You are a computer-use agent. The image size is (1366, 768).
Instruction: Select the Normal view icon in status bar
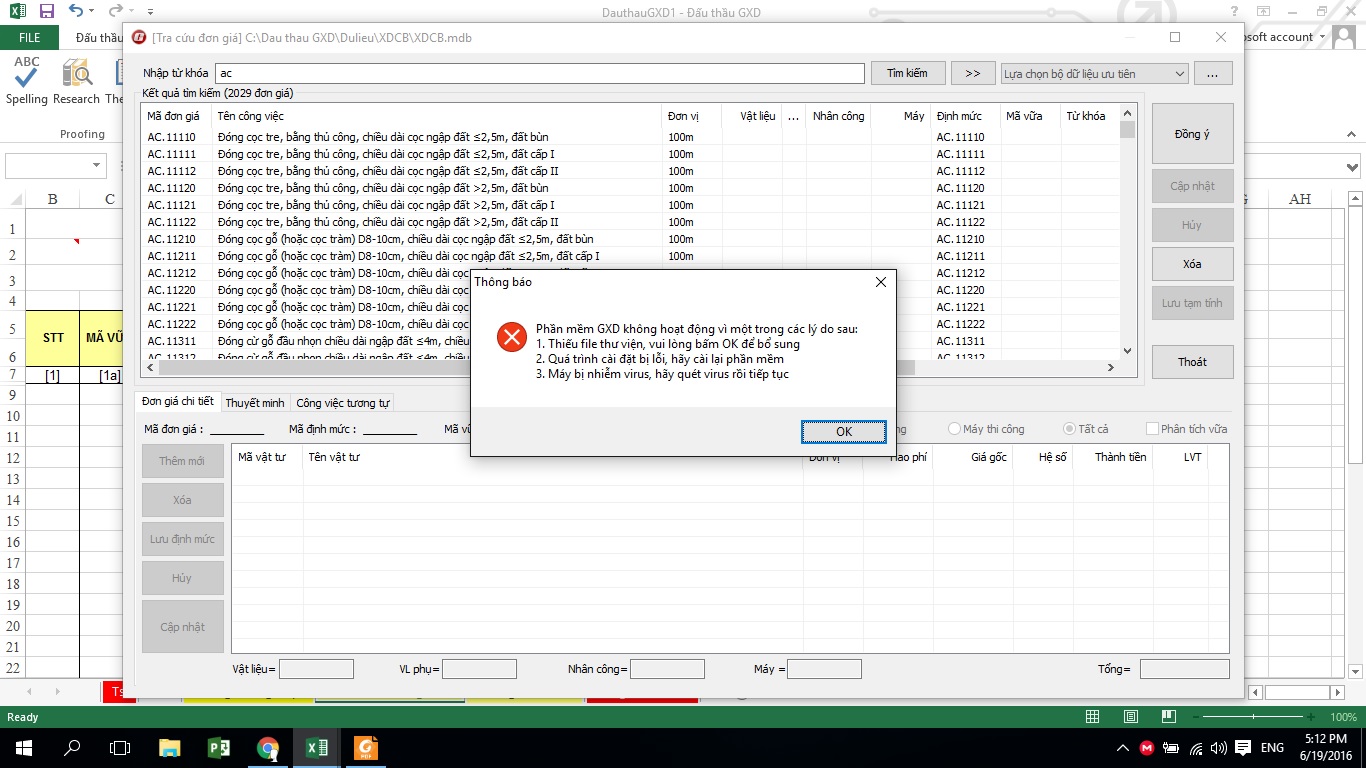pos(1093,717)
